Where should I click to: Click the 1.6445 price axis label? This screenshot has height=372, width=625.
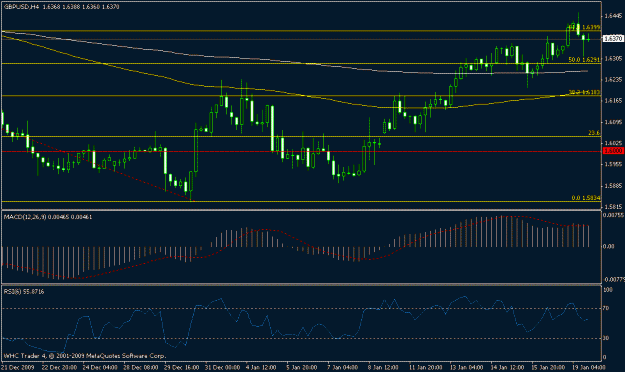click(613, 16)
